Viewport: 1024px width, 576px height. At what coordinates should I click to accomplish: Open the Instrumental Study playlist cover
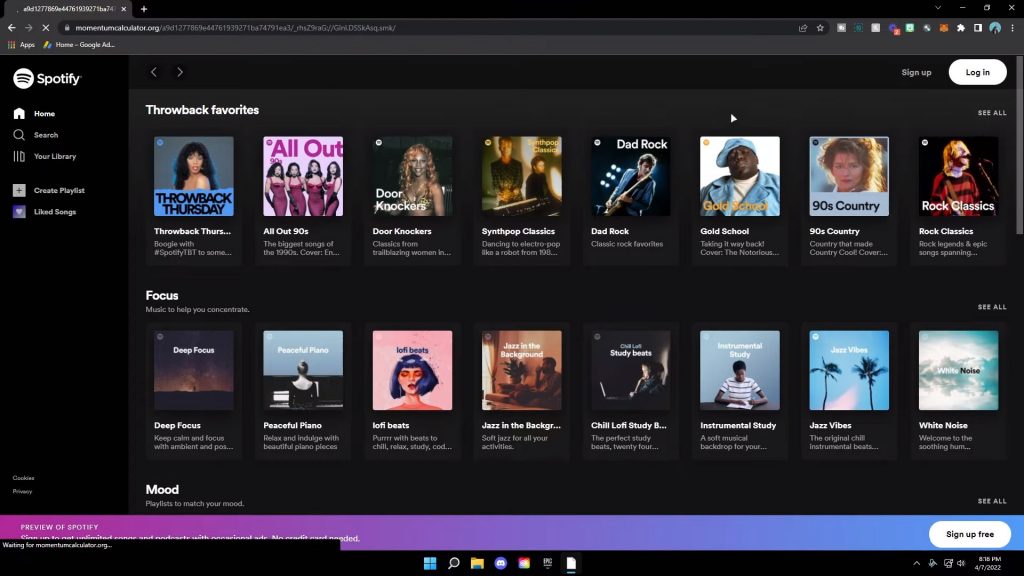[x=740, y=370]
